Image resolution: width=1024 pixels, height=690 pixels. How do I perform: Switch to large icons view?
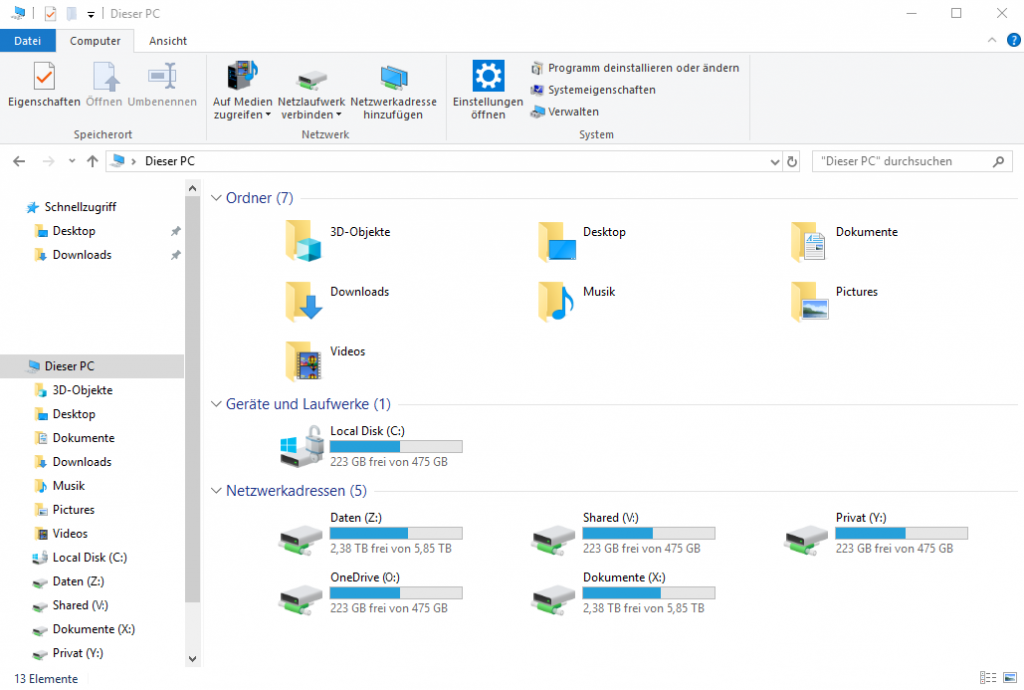(x=1010, y=678)
